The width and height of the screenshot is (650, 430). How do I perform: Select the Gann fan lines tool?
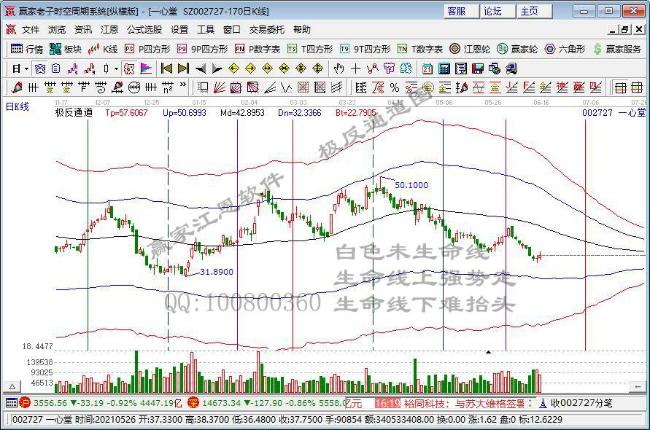click(219, 87)
